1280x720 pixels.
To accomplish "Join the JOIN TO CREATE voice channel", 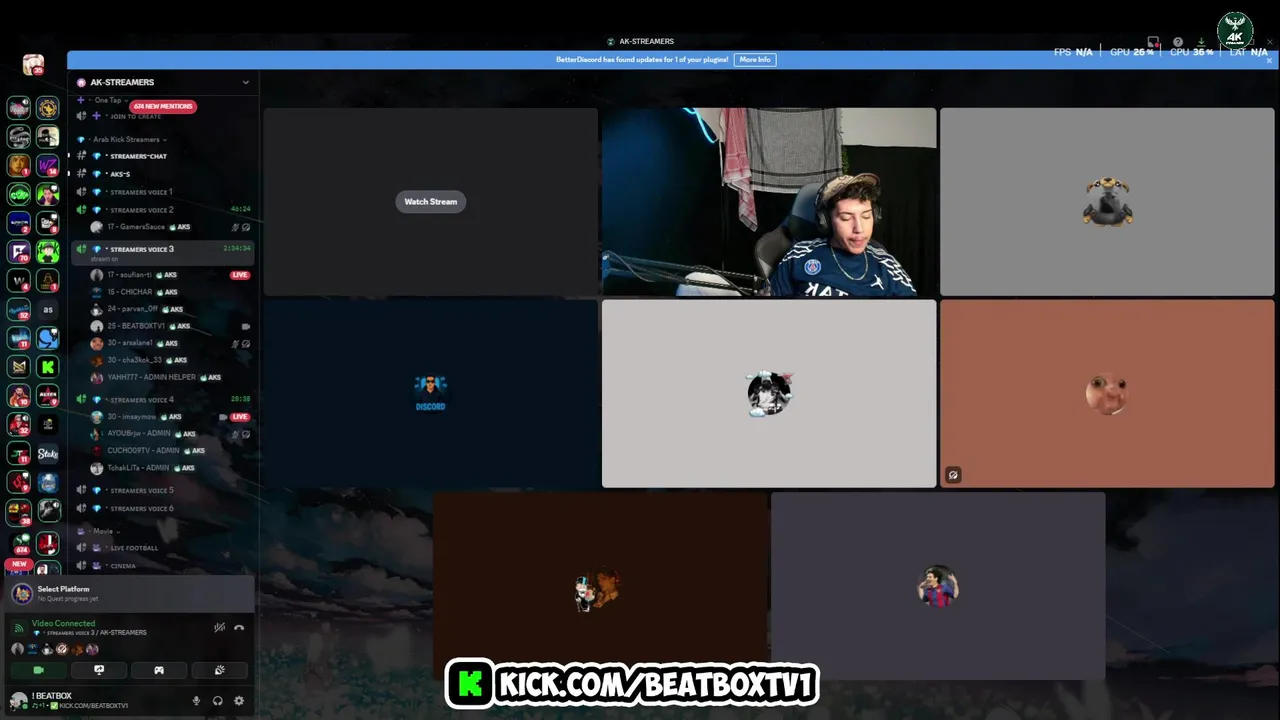I will click(x=162, y=116).
